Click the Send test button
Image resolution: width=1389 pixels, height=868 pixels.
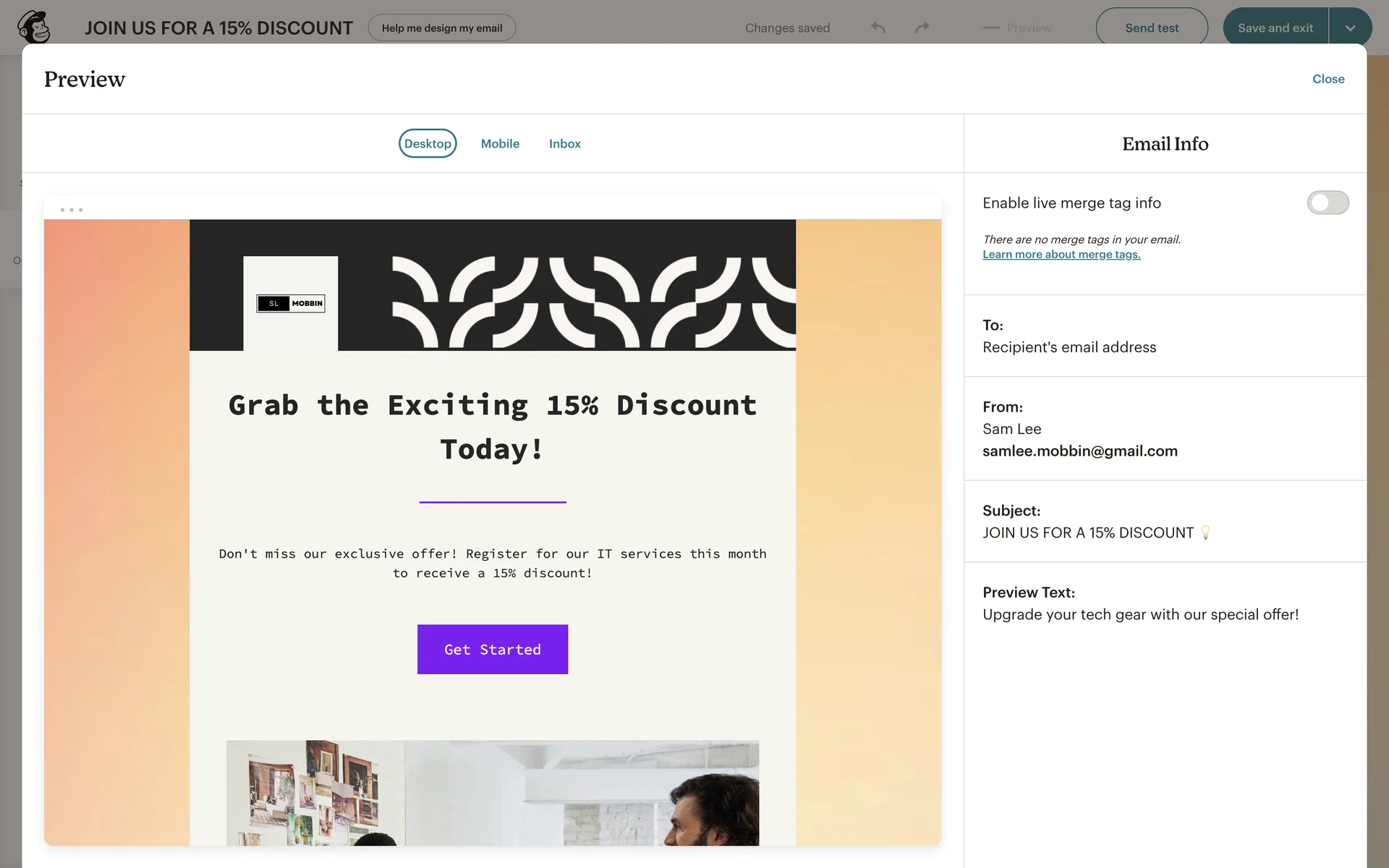[x=1152, y=27]
